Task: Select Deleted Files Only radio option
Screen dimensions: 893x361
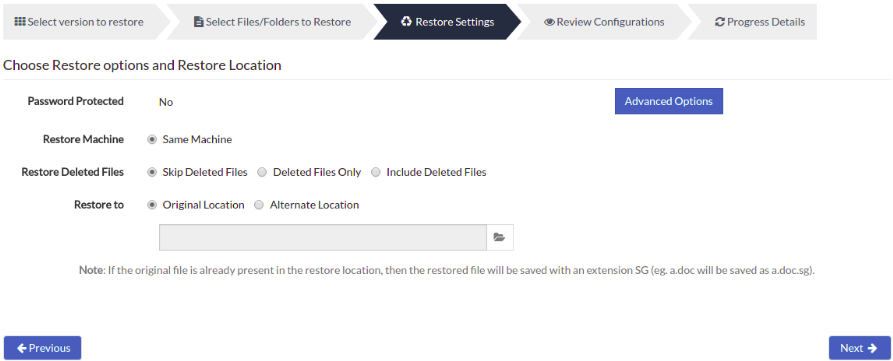Action: click(x=262, y=173)
